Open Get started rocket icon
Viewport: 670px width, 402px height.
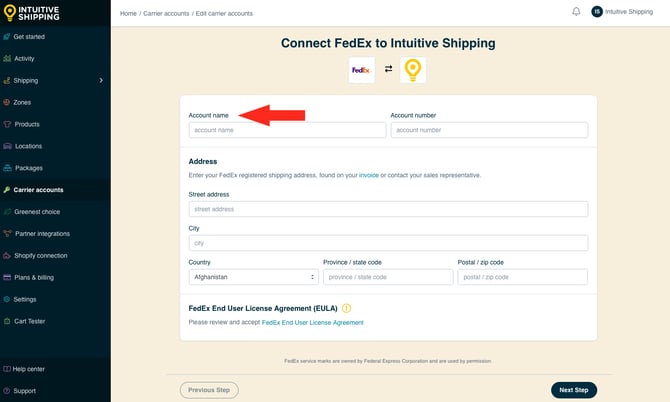click(x=6, y=37)
